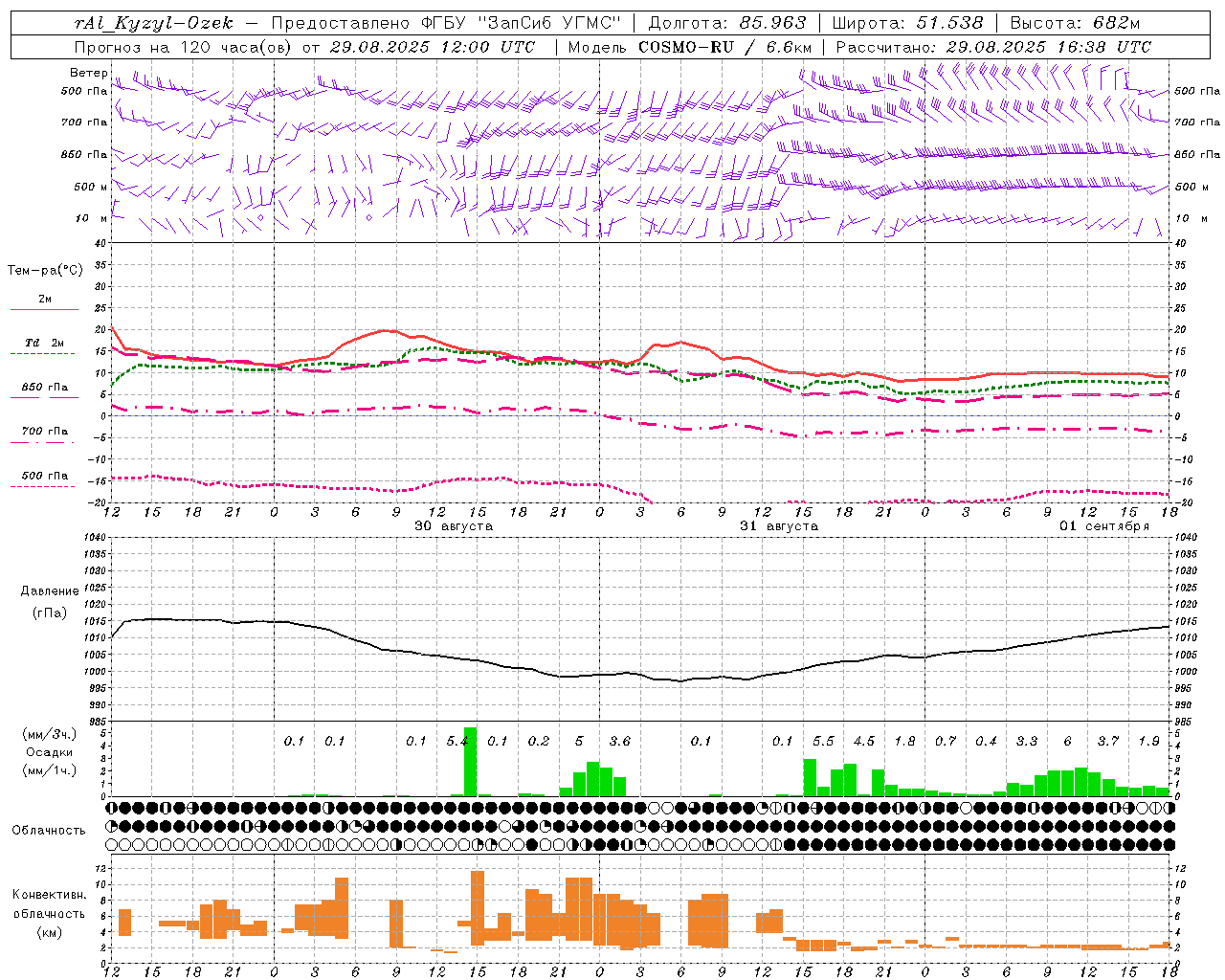Click the station name rAl_Kyzyl-Ozek
Image resolution: width=1225 pixels, height=980 pixels.
[154, 23]
